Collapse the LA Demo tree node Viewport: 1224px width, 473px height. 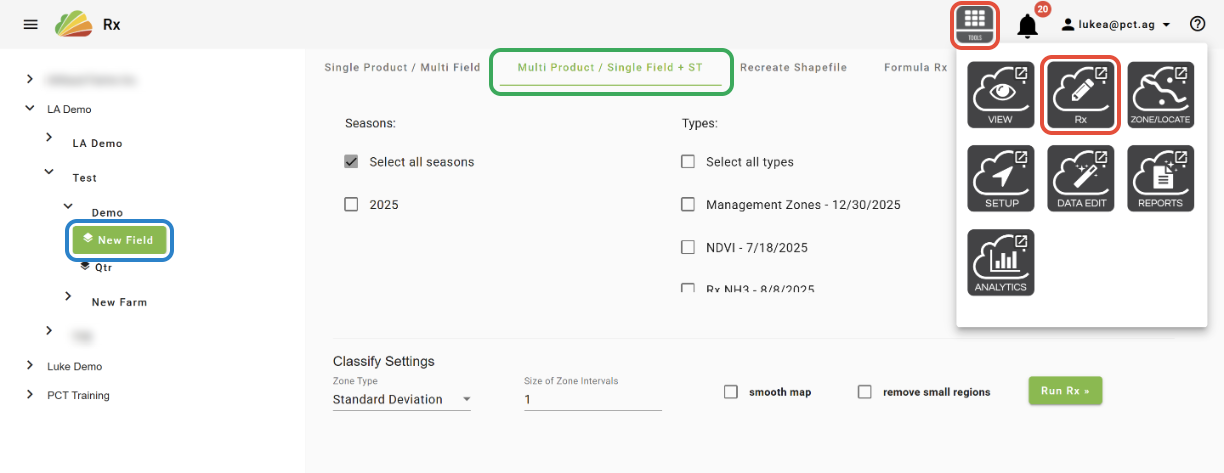[31, 109]
